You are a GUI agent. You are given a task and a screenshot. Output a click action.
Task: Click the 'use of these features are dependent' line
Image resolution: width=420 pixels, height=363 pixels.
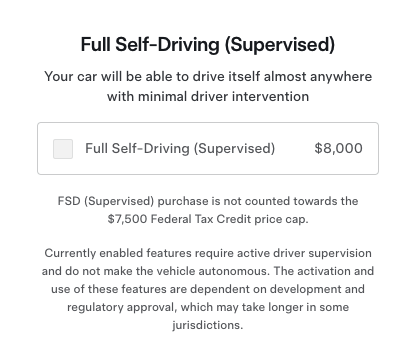pos(208,289)
